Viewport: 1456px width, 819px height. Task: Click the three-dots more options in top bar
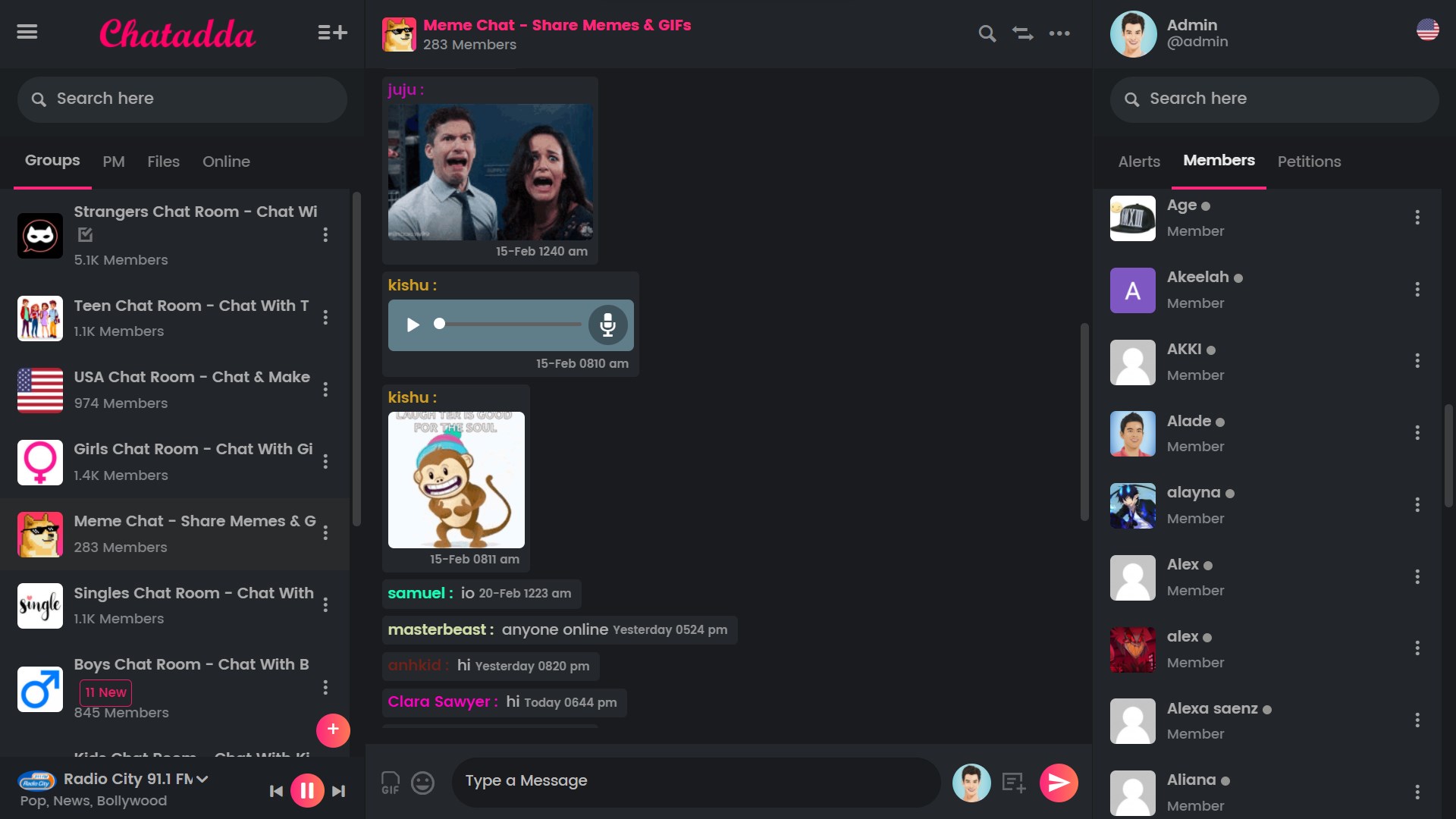click(x=1060, y=33)
